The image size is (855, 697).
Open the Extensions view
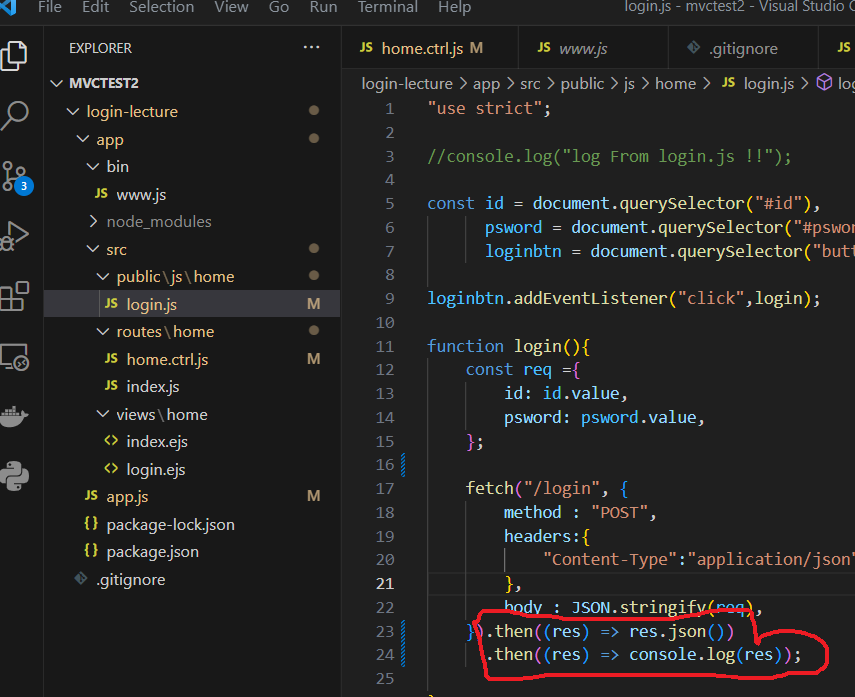pyautogui.click(x=15, y=296)
